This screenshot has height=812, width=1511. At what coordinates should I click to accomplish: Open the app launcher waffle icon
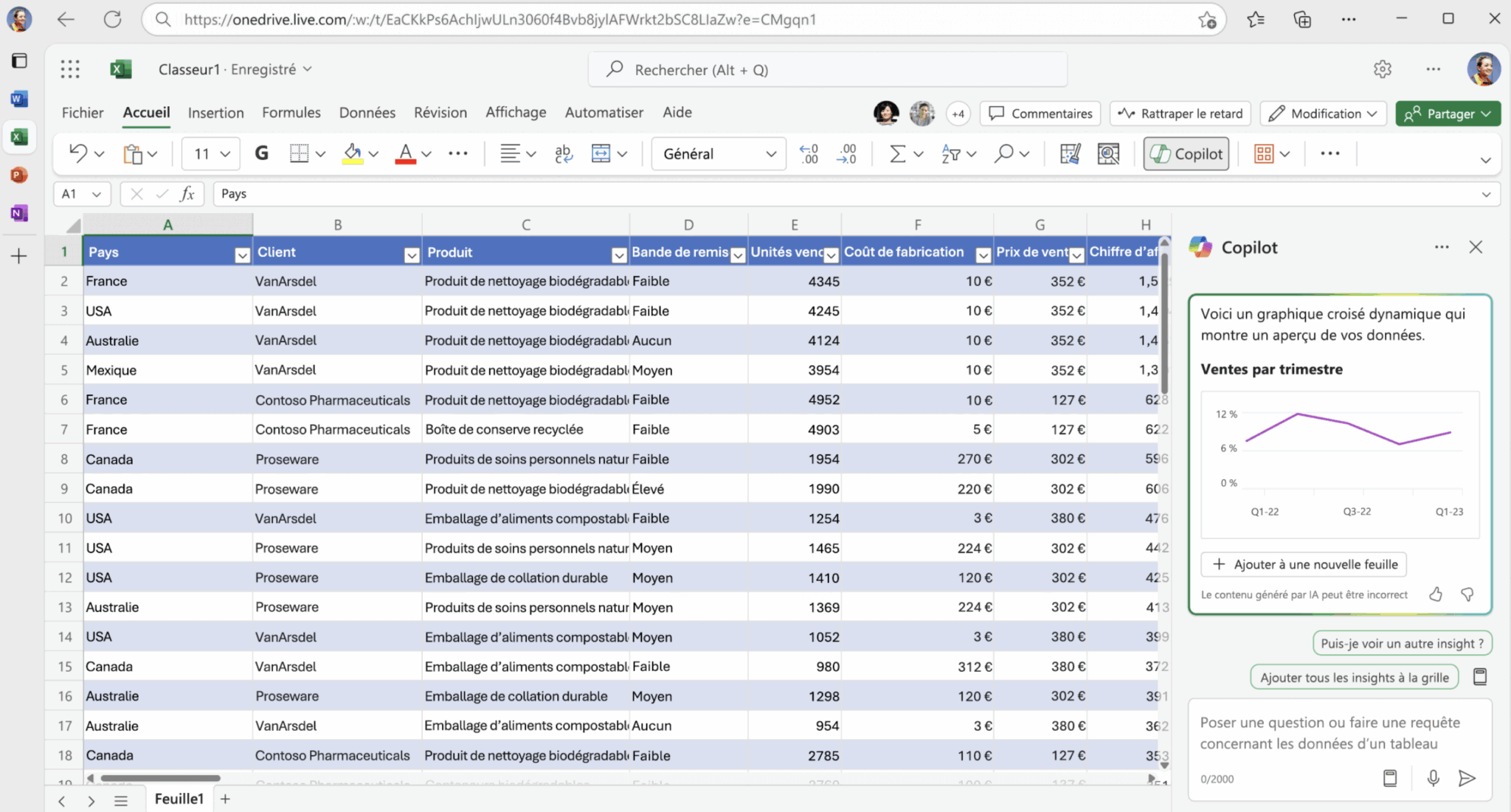pos(70,69)
